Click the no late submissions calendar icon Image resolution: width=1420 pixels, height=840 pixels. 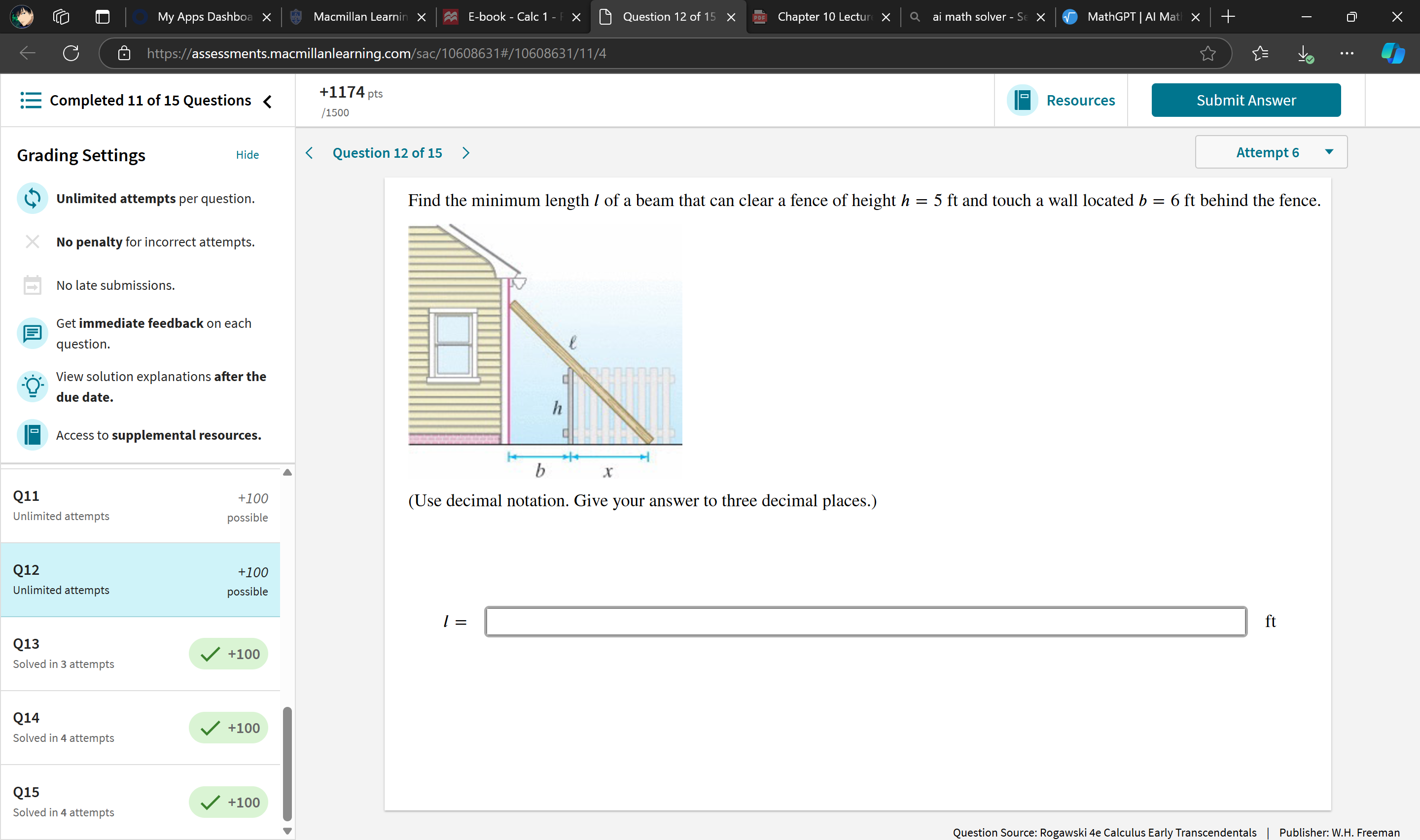(x=32, y=285)
